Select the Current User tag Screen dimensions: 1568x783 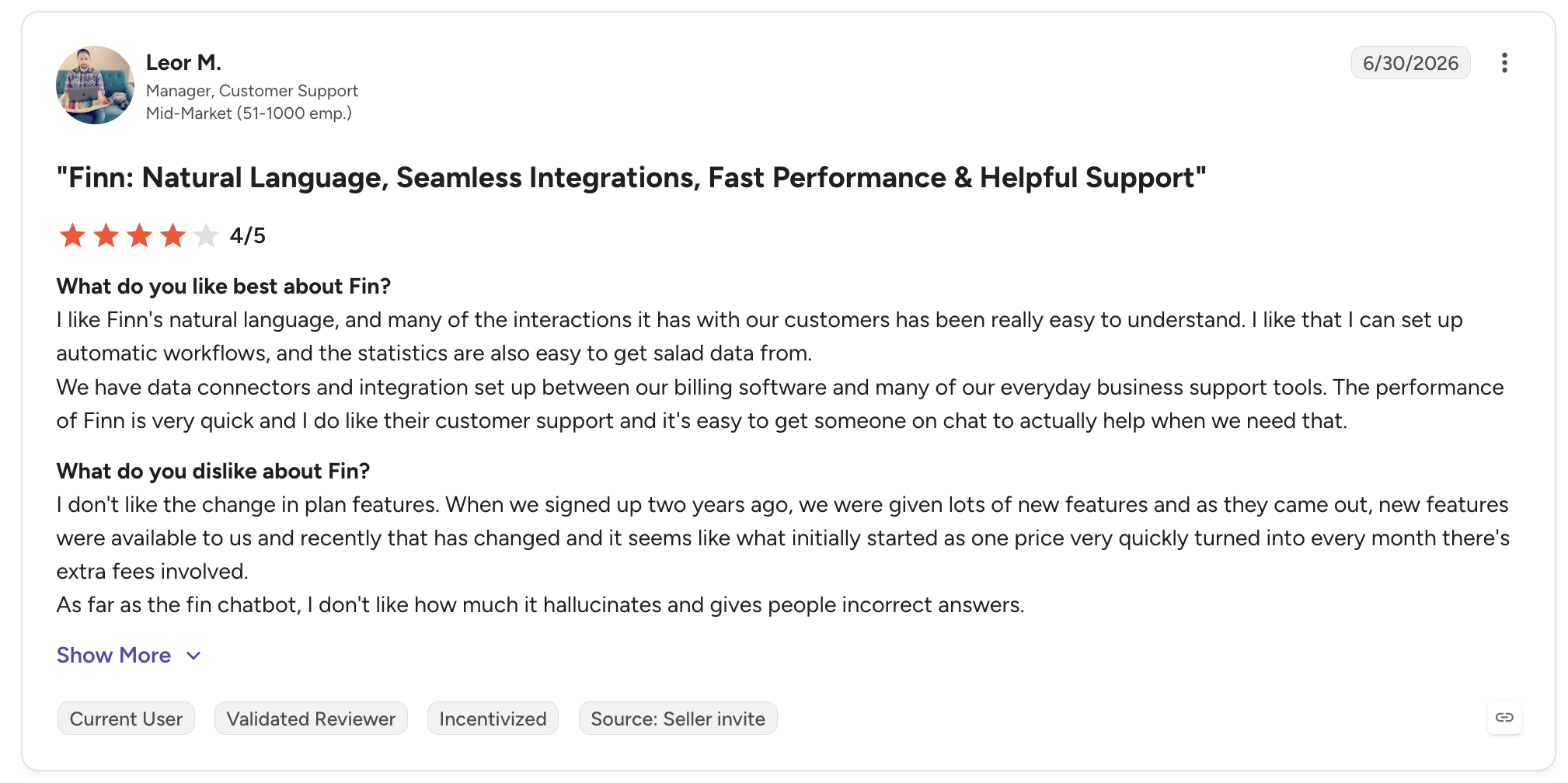(126, 719)
